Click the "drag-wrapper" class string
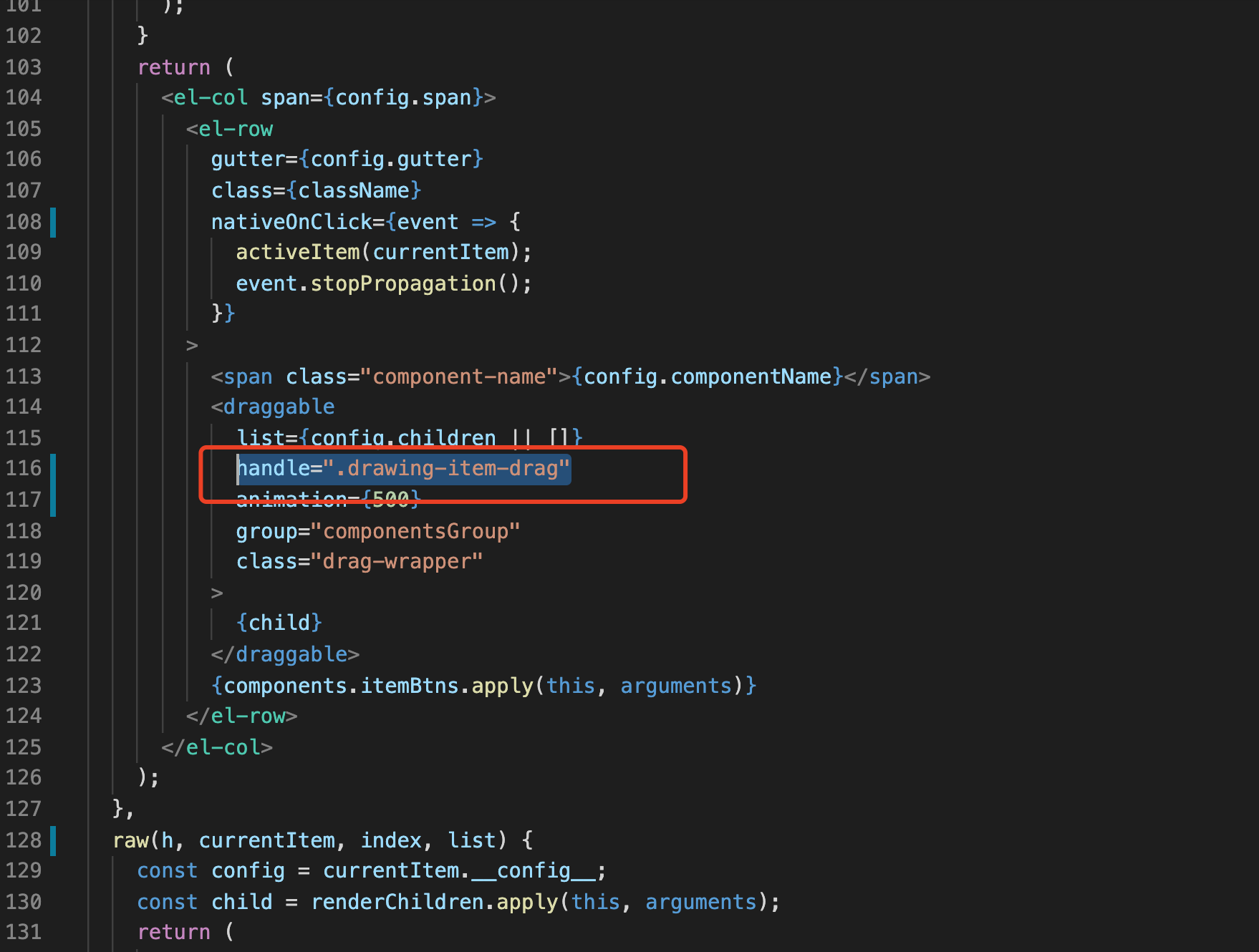The image size is (1259, 952). (397, 561)
